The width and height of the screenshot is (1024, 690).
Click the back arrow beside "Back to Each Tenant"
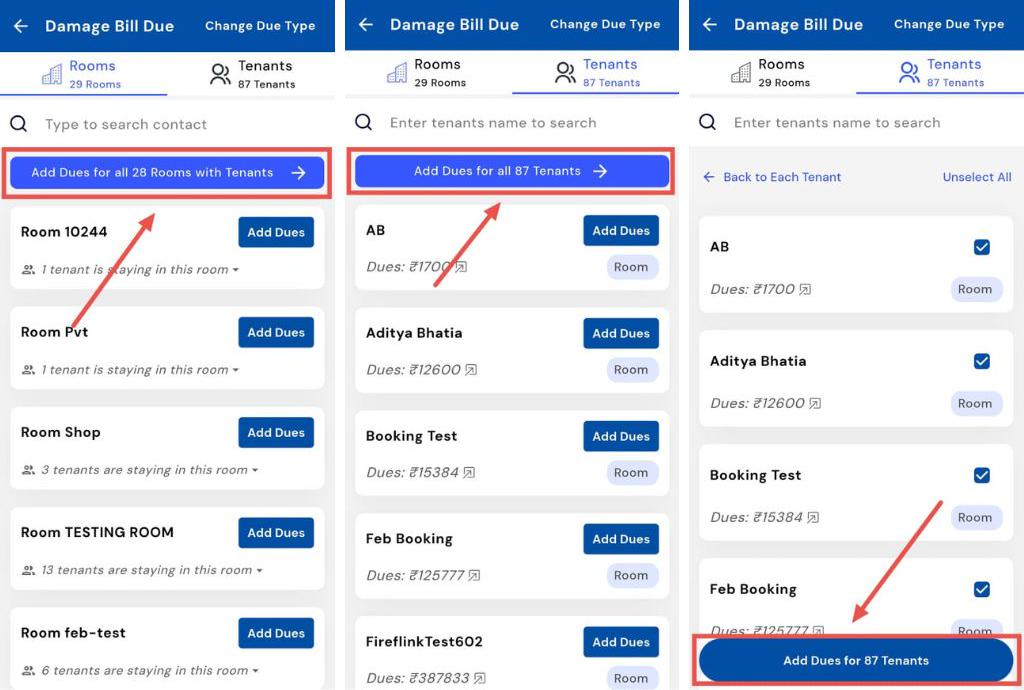coord(709,177)
